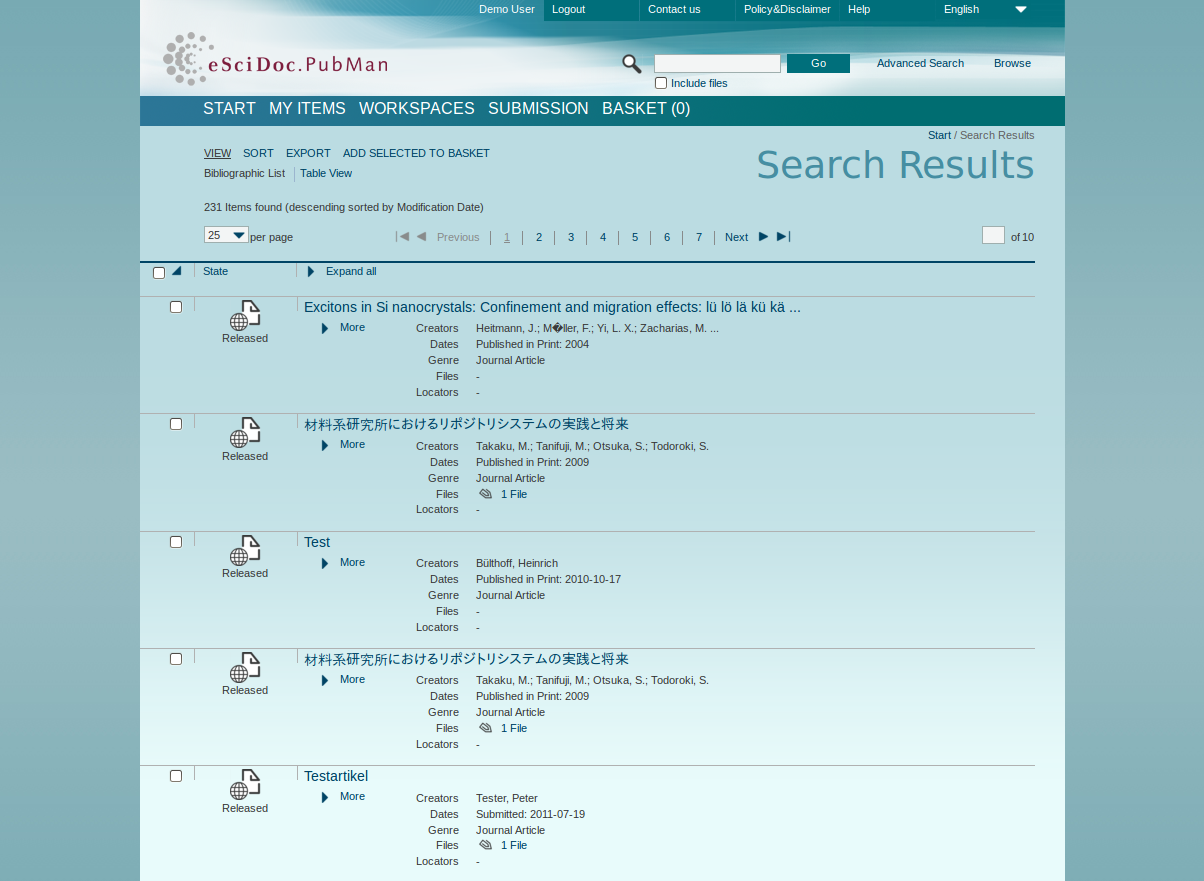Click the sort triangle beside the select-all checkbox
This screenshot has height=881, width=1204.
(x=177, y=271)
